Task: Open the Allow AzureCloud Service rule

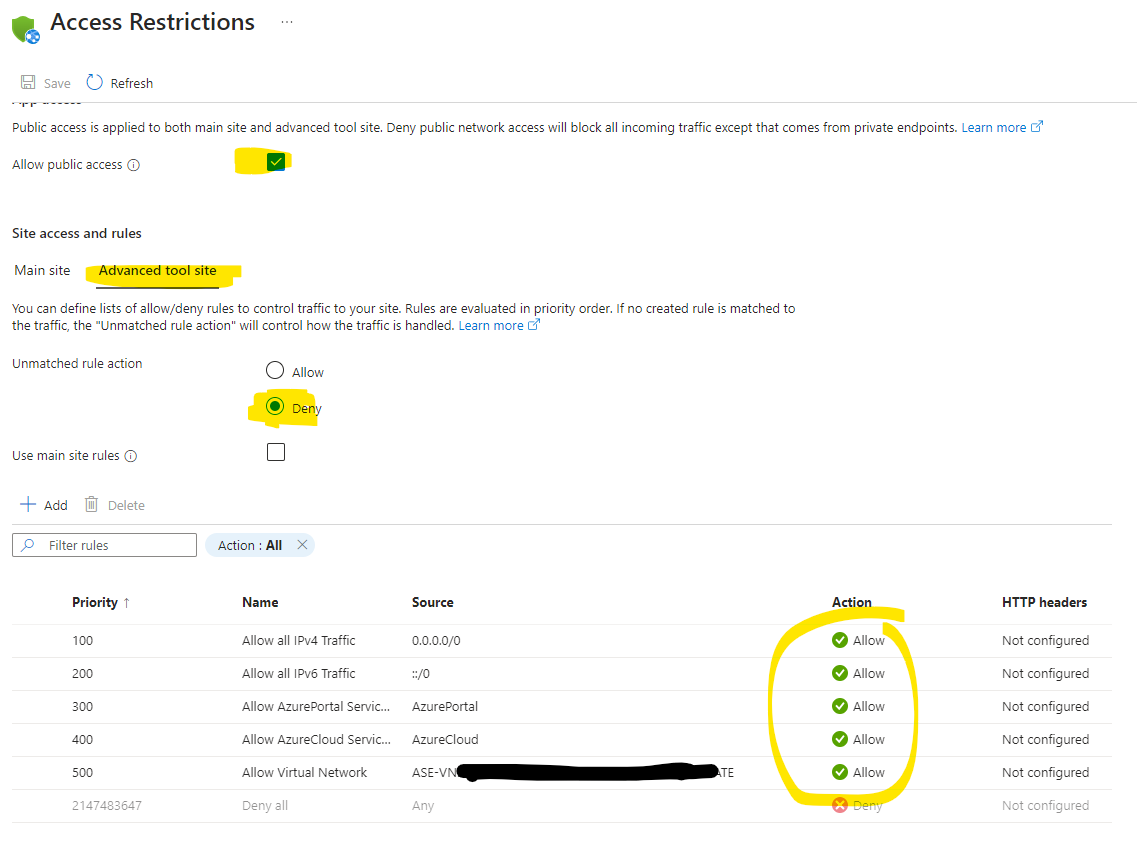Action: click(x=316, y=739)
